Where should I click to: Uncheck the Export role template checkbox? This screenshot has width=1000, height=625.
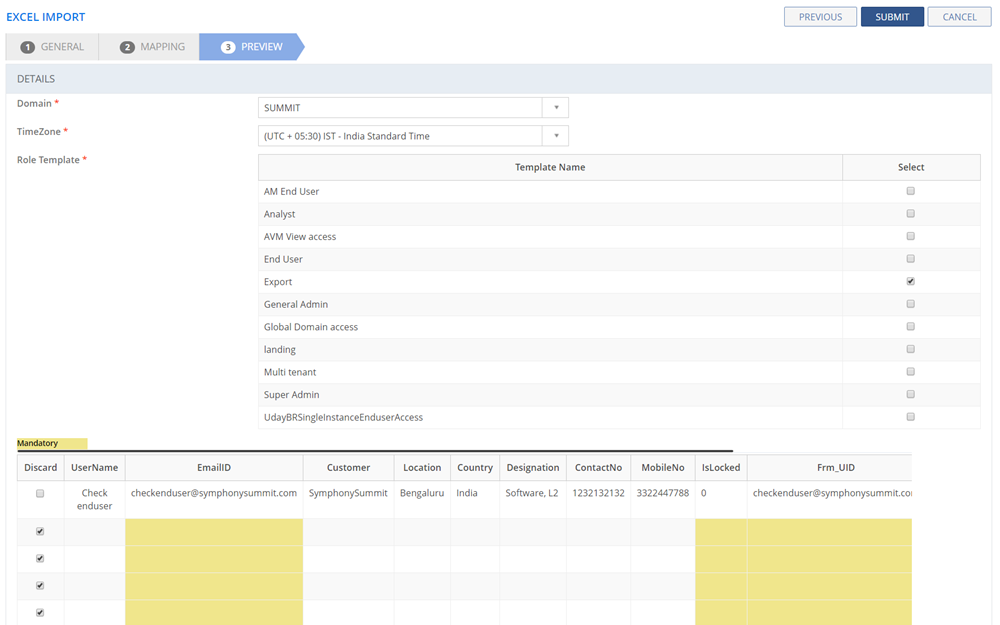click(910, 282)
